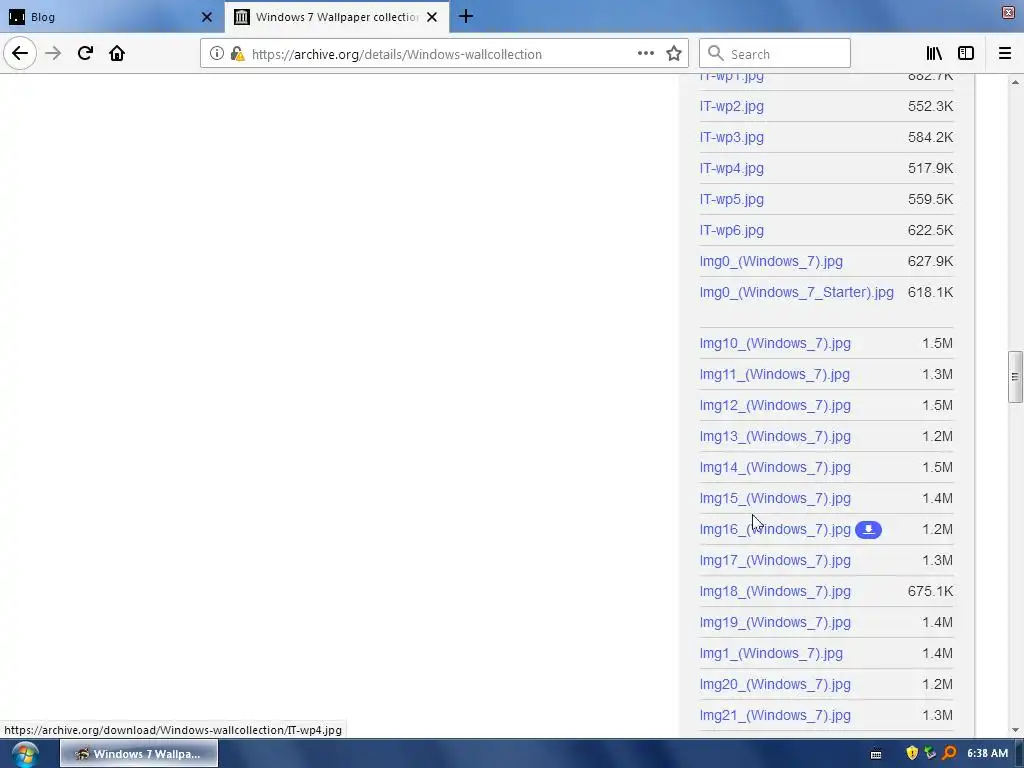Click the 675.1K size of Img18

(x=930, y=592)
